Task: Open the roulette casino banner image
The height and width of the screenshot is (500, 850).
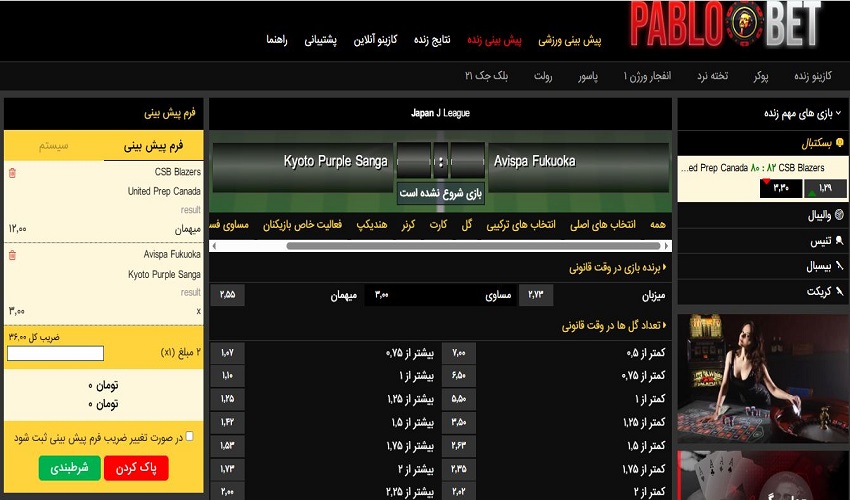Action: [x=763, y=379]
